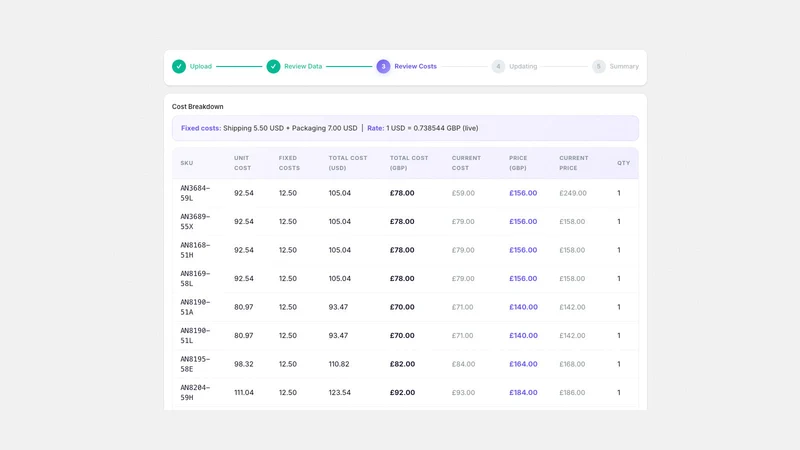Viewport: 800px width, 450px height.
Task: Click the Updating step label
Action: click(x=523, y=66)
